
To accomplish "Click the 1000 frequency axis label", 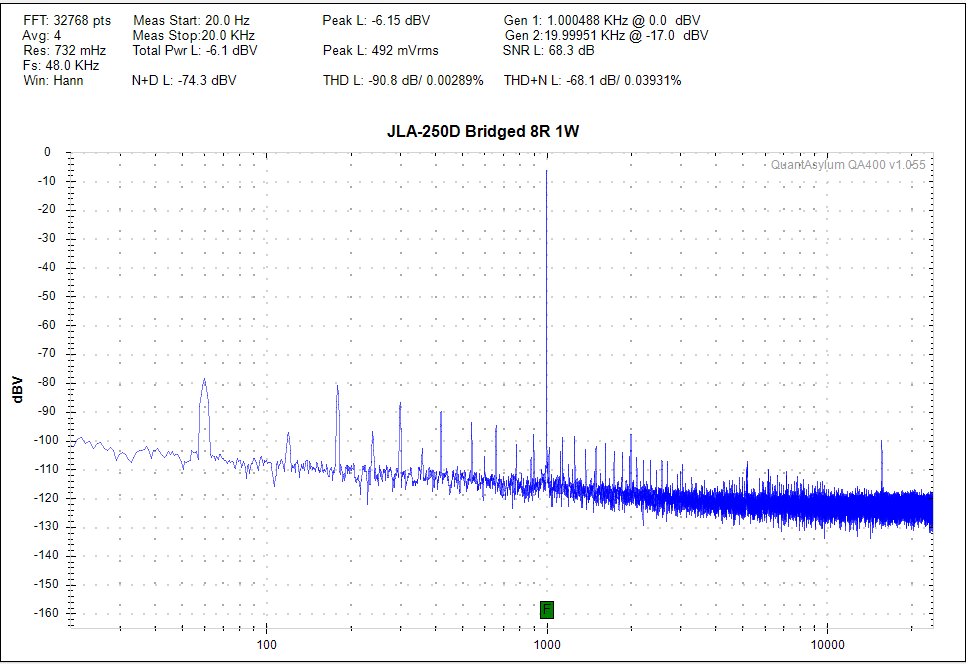I will coord(546,644).
